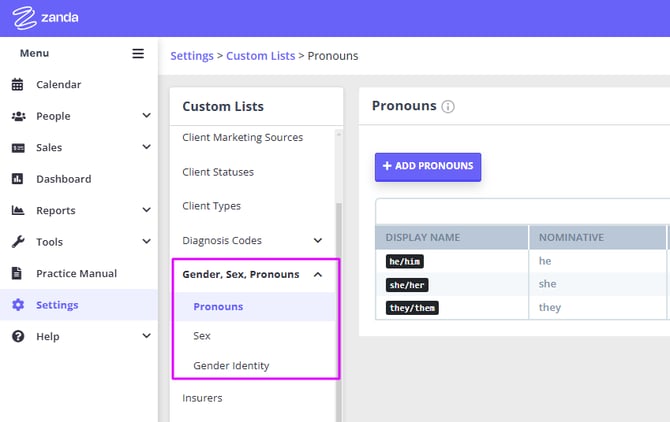Open the Practice Manual menu item
The image size is (670, 422).
click(76, 273)
